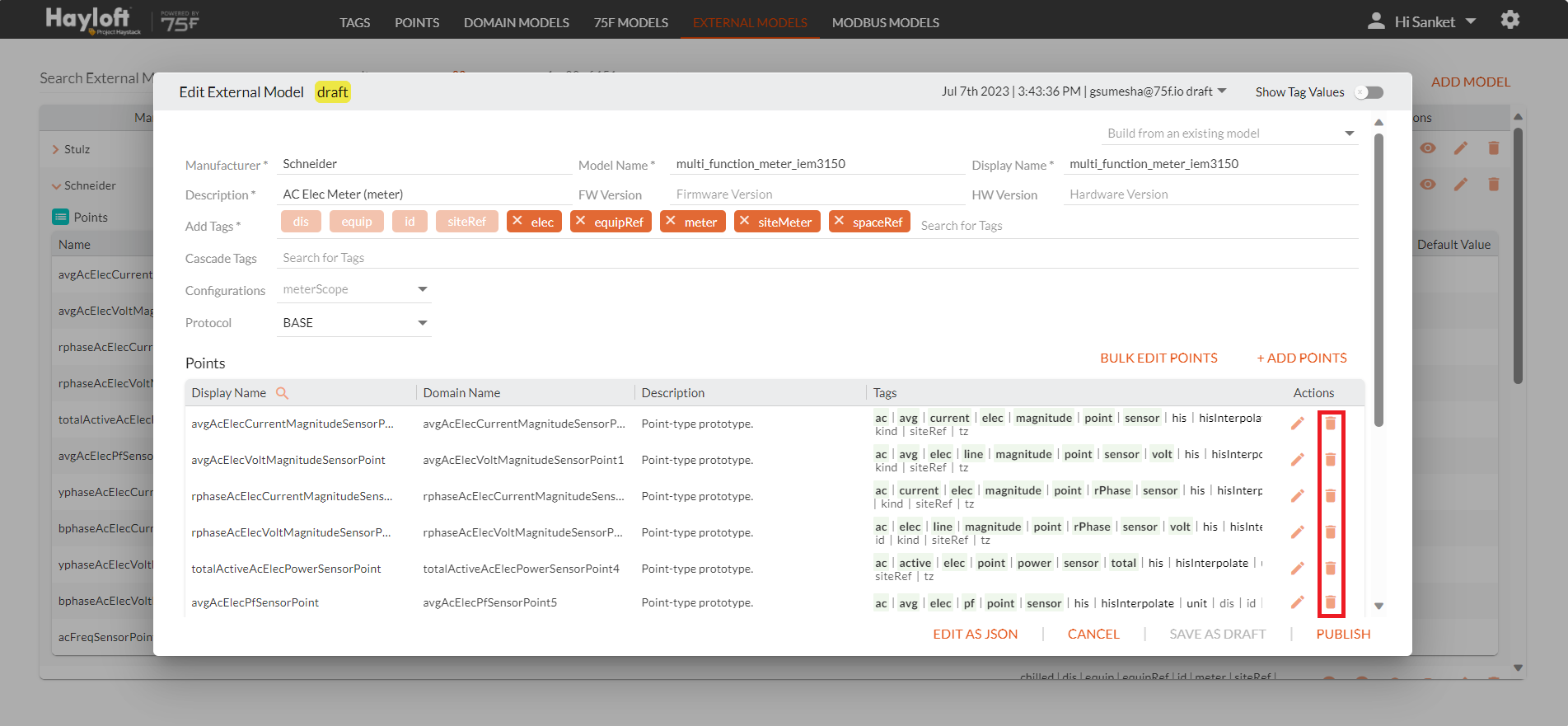This screenshot has height=726, width=1568.
Task: Click the SAVE AS DRAFT button
Action: [x=1217, y=634]
